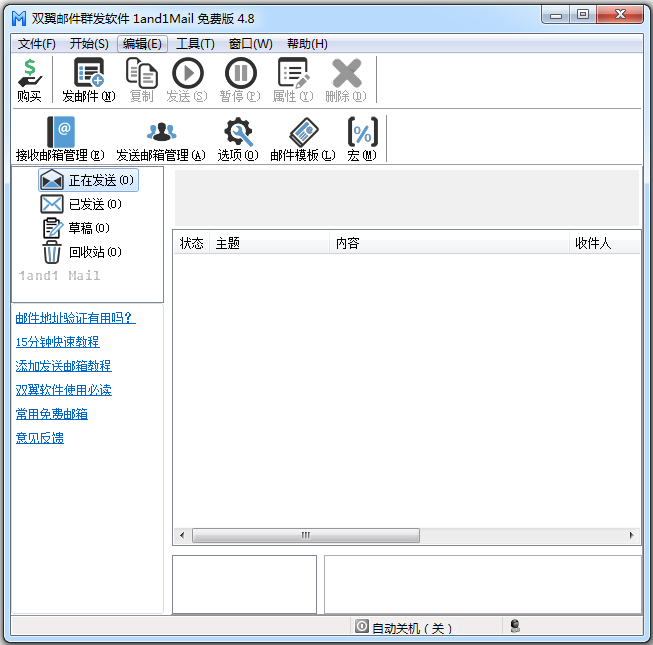
Task: Sort list by 主题 column header
Action: pos(269,243)
